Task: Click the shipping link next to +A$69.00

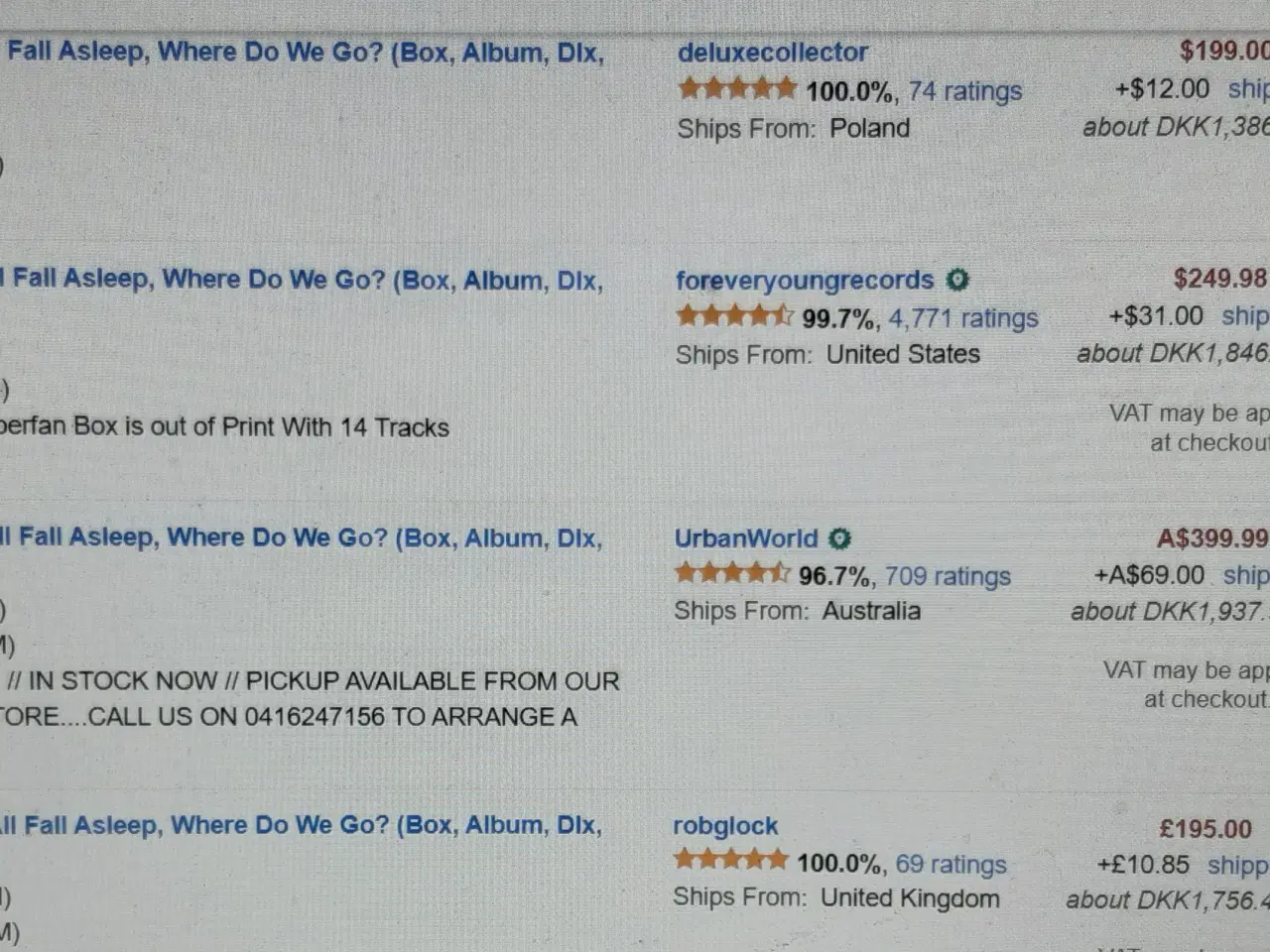Action: click(x=1246, y=576)
